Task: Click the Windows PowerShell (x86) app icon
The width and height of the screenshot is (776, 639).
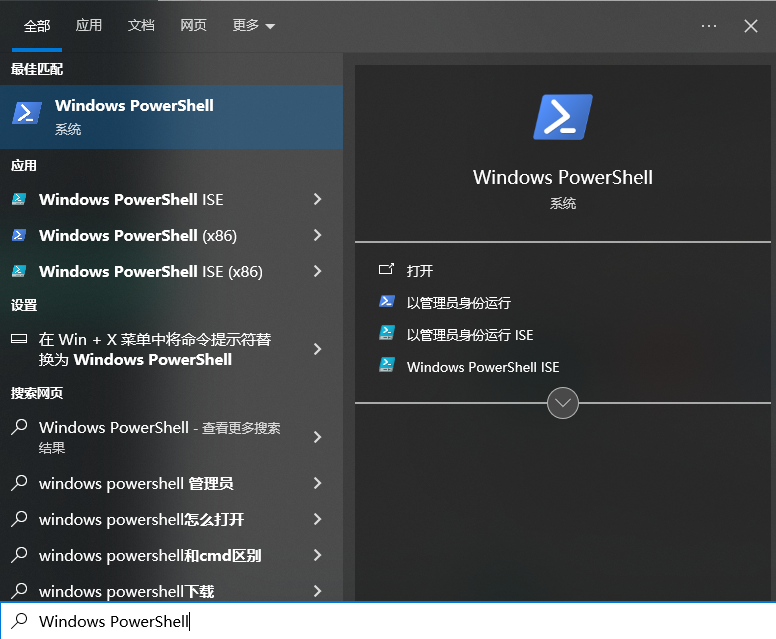Action: [x=19, y=235]
